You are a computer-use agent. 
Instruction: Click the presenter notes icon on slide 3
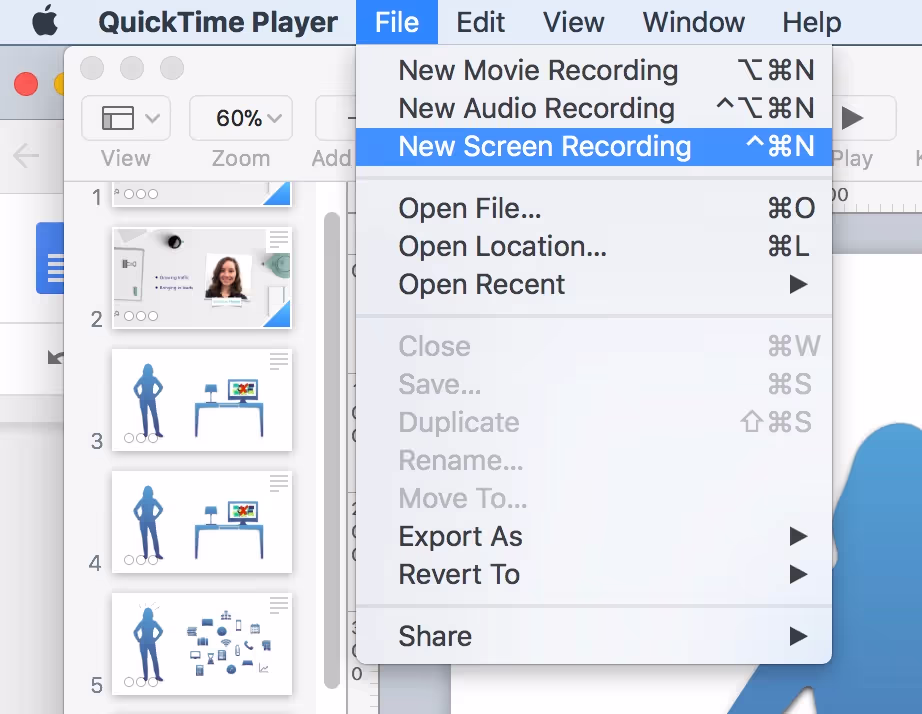[x=279, y=361]
